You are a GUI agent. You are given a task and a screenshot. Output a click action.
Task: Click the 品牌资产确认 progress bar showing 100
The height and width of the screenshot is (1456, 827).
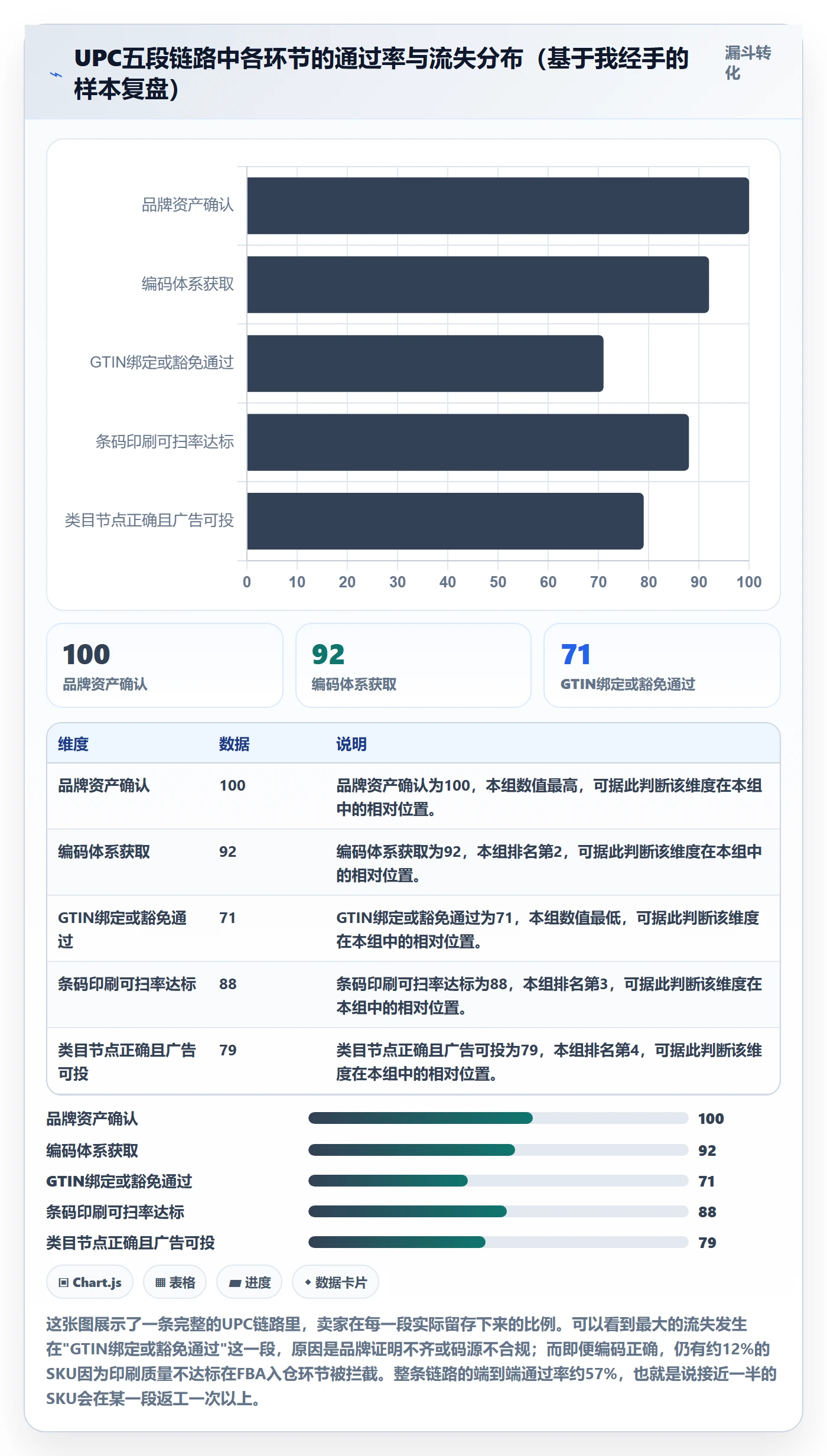[x=498, y=1118]
